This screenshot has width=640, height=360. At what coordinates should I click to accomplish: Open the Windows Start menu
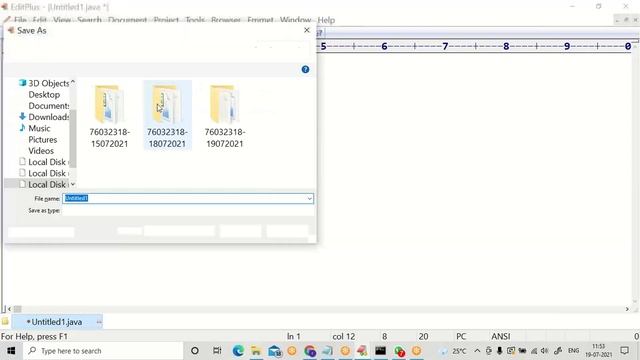(x=11, y=351)
